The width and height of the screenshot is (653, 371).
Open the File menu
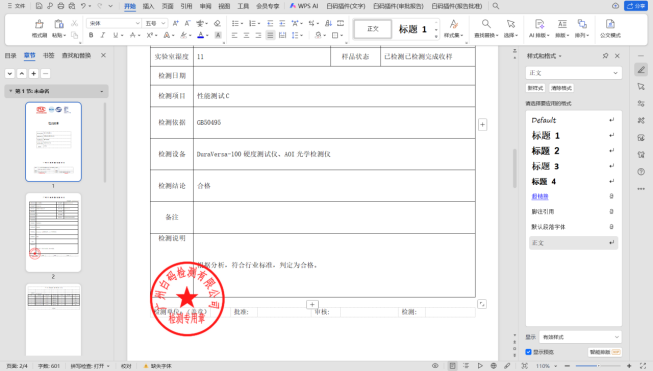[x=17, y=6]
